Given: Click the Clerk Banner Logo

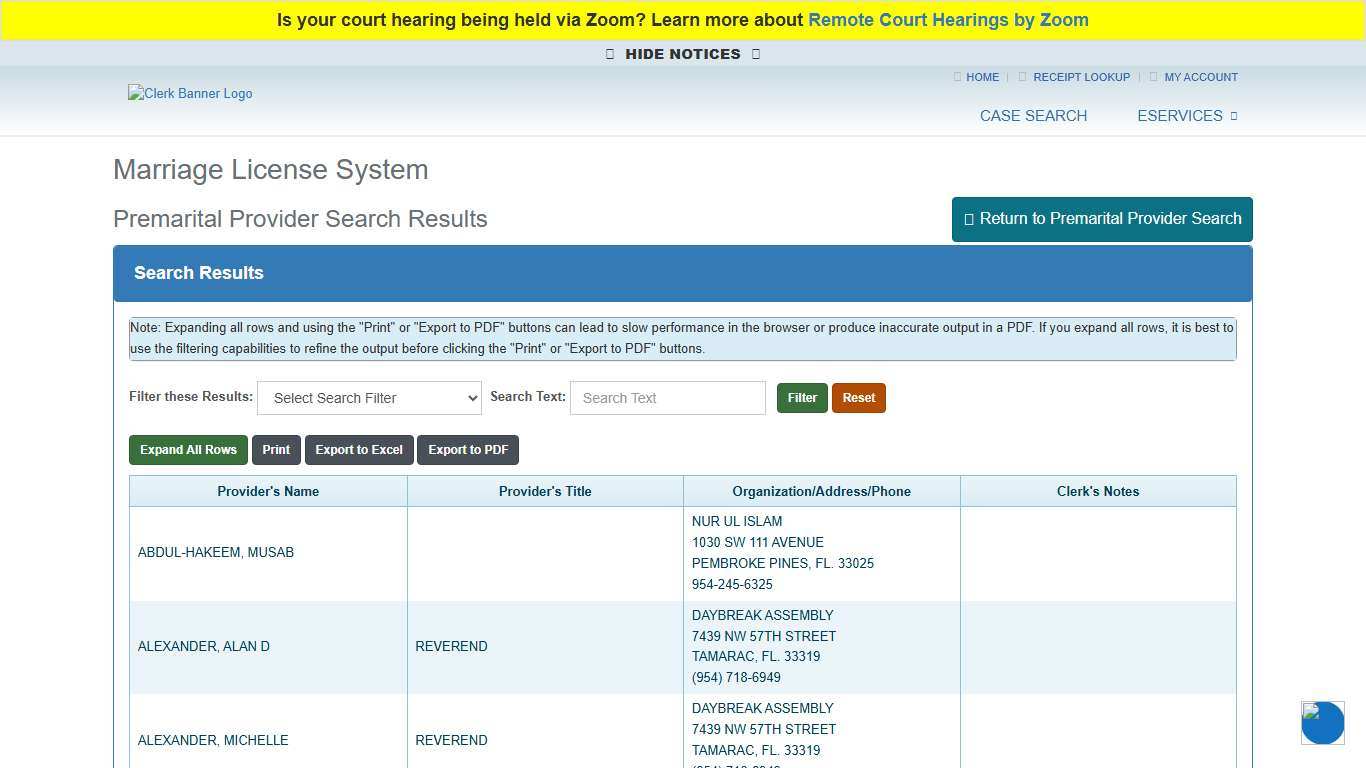Looking at the screenshot, I should [x=189, y=93].
